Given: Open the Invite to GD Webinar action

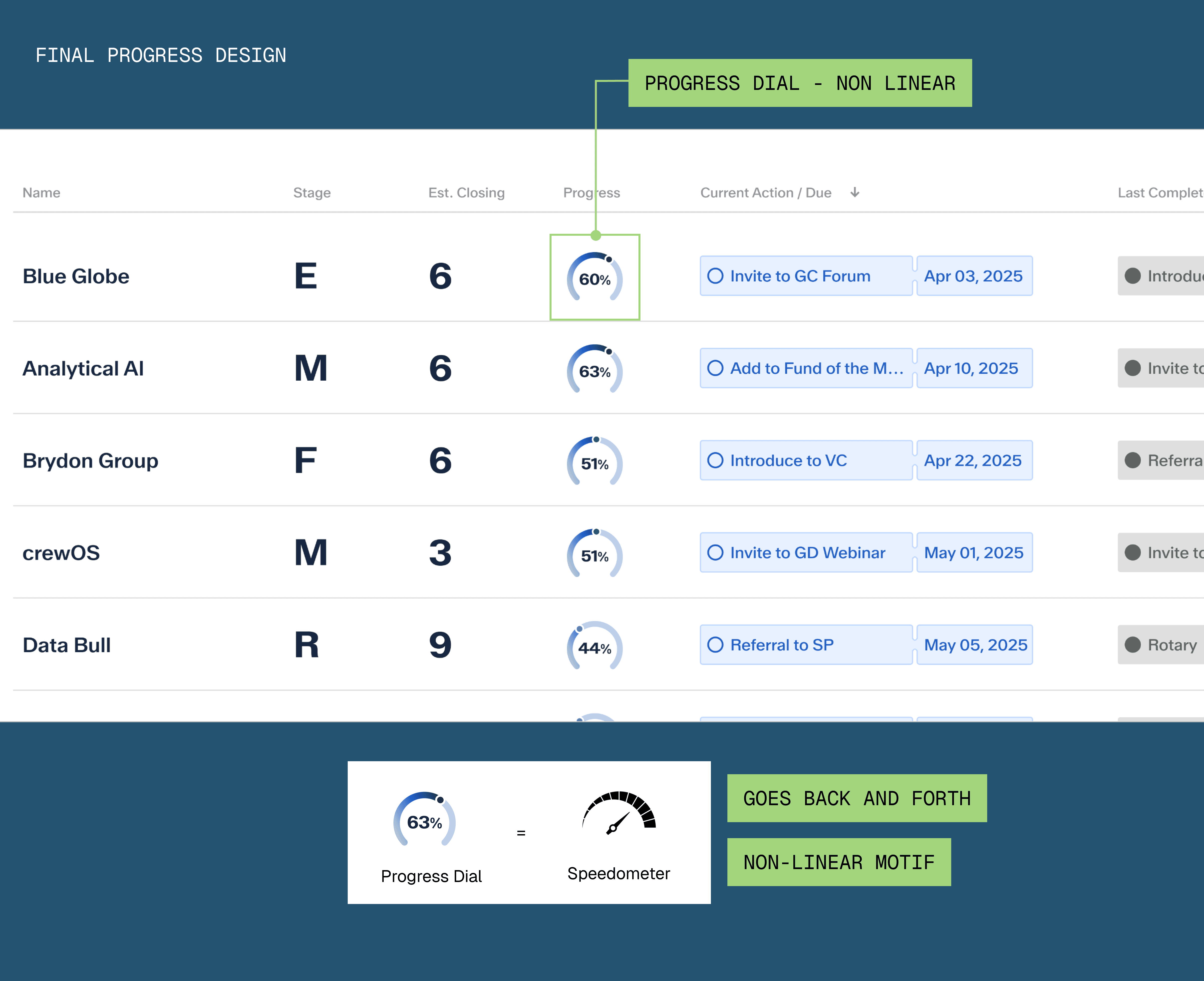Looking at the screenshot, I should pos(807,553).
